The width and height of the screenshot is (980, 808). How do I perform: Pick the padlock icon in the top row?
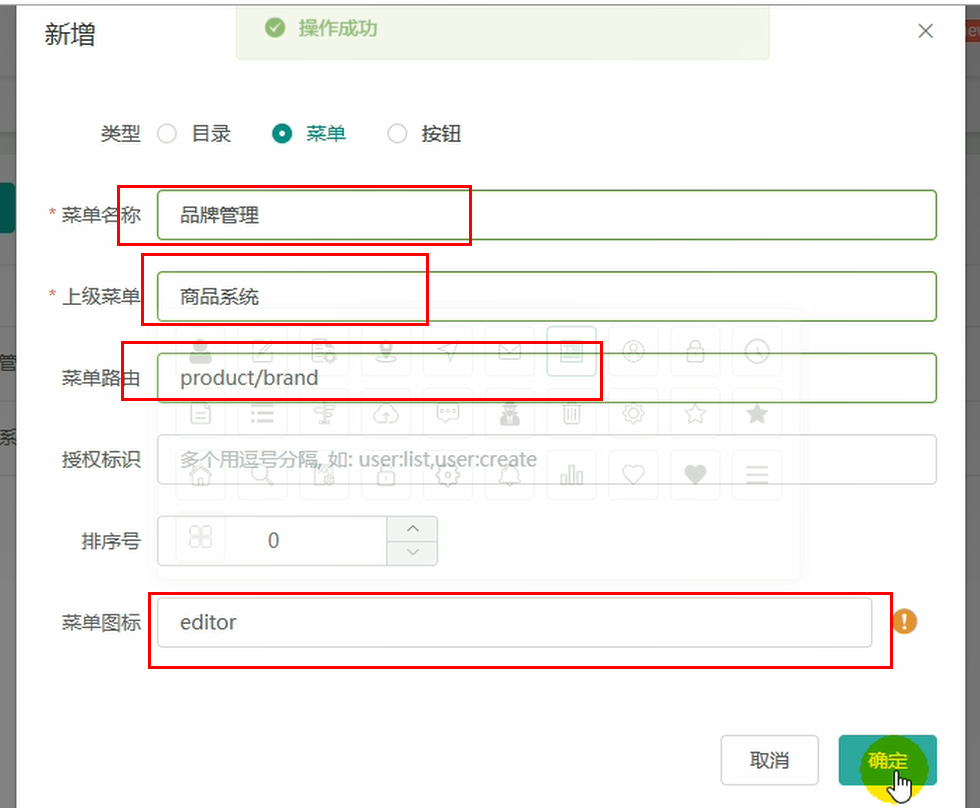click(695, 351)
